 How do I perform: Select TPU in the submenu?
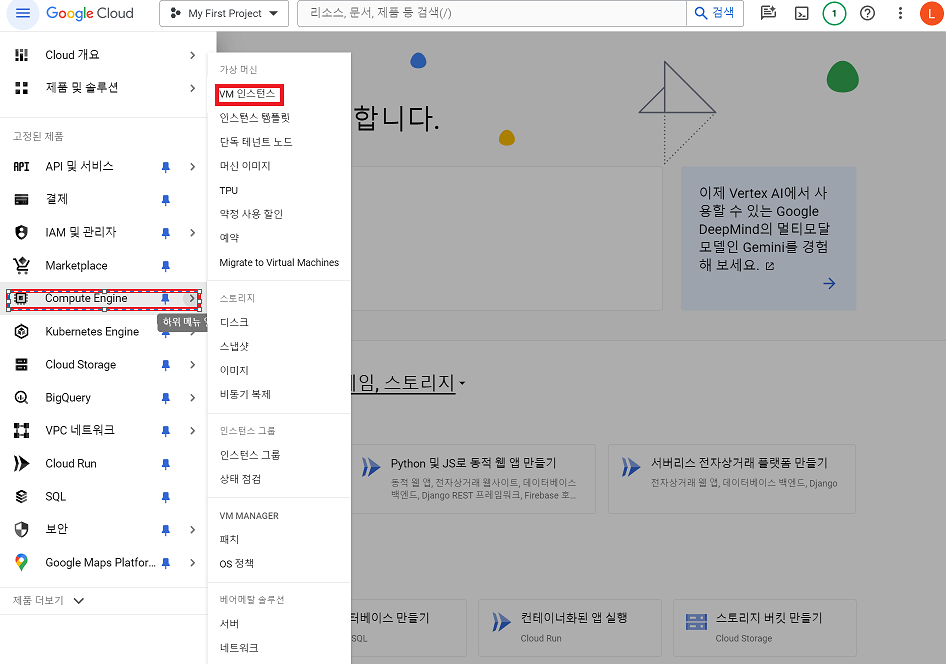point(229,190)
